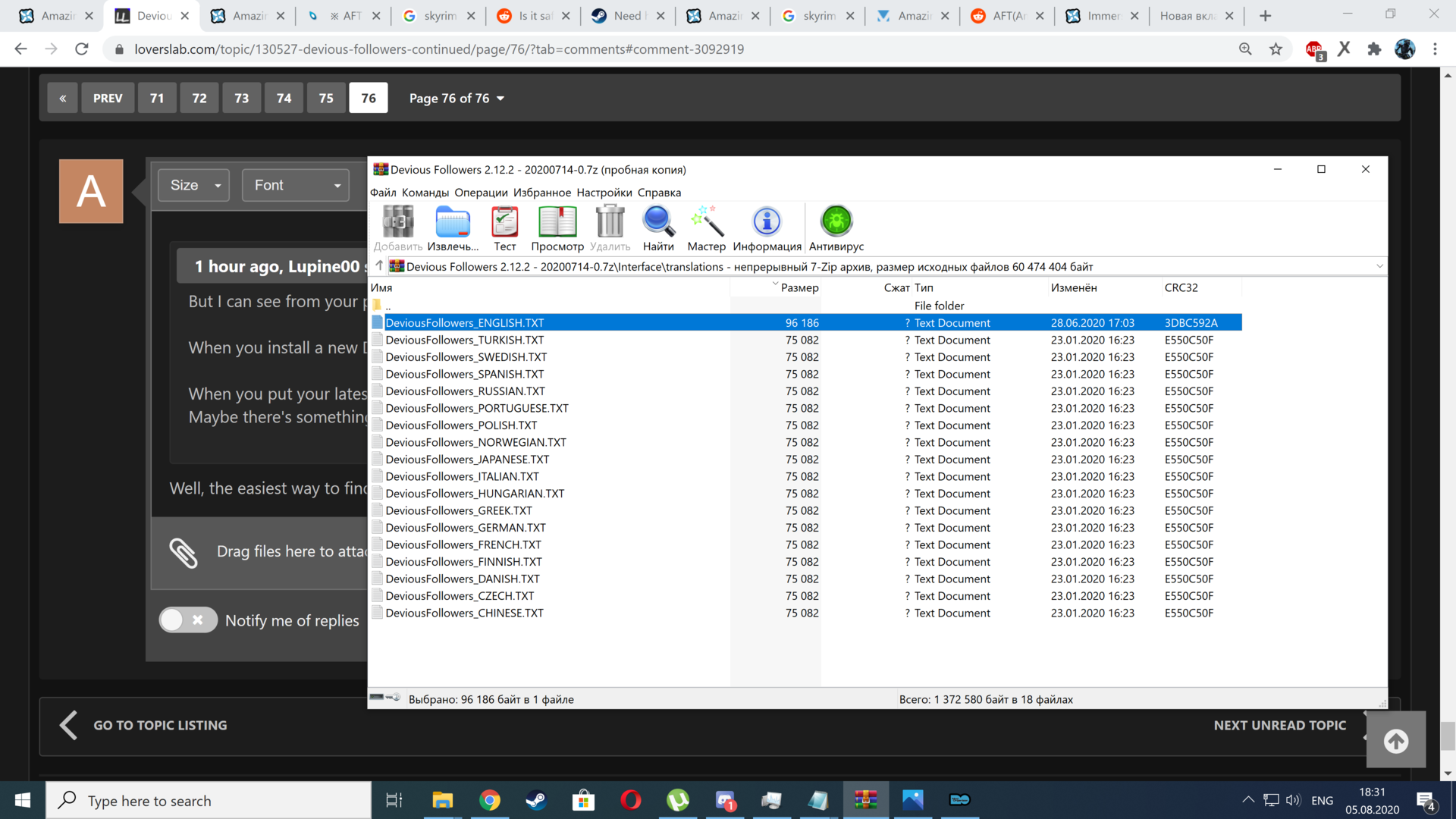Image resolution: width=1456 pixels, height=819 pixels.
Task: Open the Chrome extensions puzzle icon
Action: point(1374,49)
